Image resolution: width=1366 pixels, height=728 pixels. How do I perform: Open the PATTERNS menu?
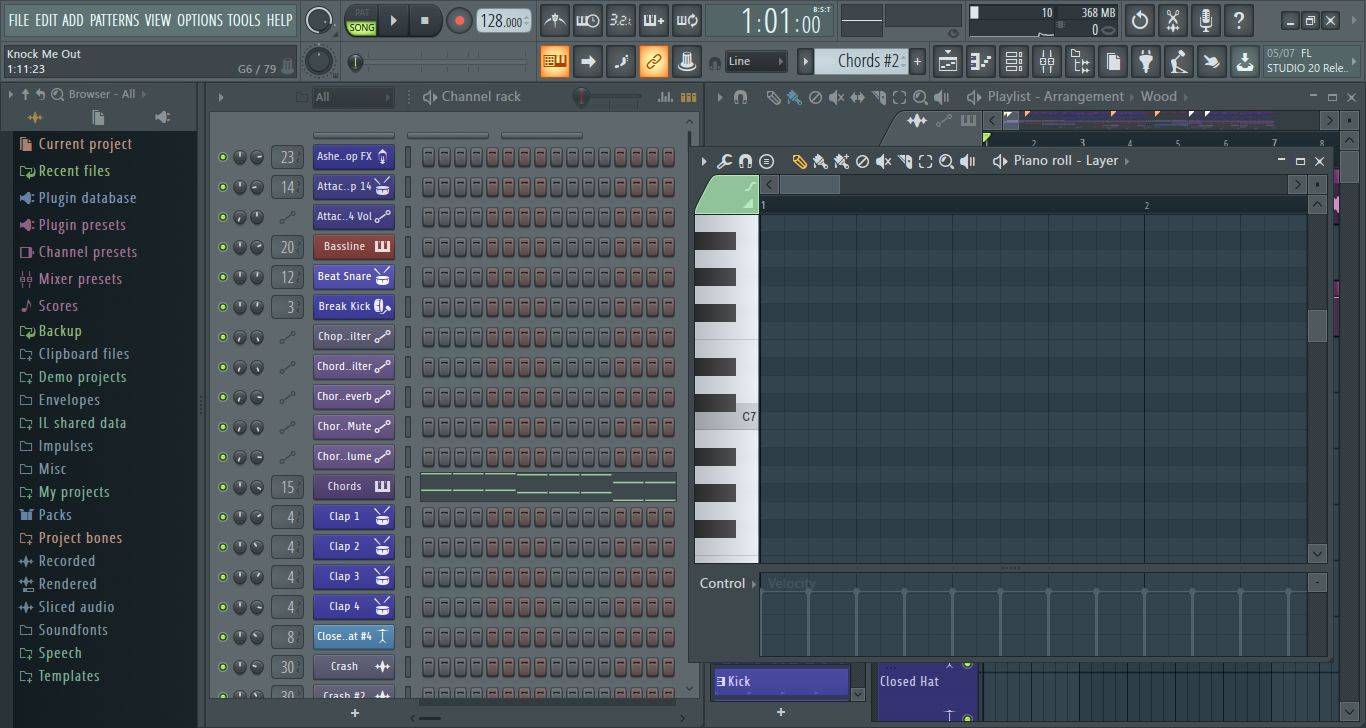pyautogui.click(x=115, y=19)
